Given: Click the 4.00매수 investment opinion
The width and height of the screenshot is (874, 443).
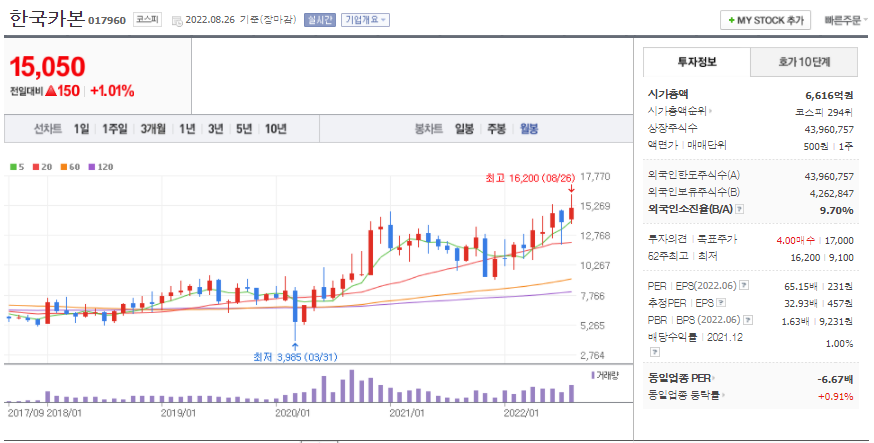Looking at the screenshot, I should point(795,240).
